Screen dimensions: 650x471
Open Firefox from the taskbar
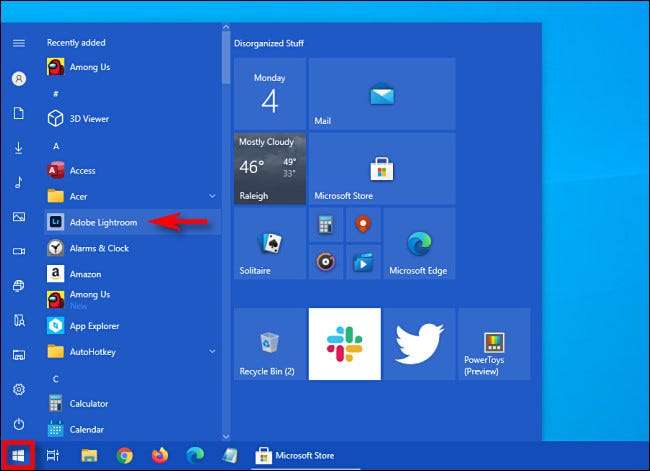pyautogui.click(x=160, y=456)
